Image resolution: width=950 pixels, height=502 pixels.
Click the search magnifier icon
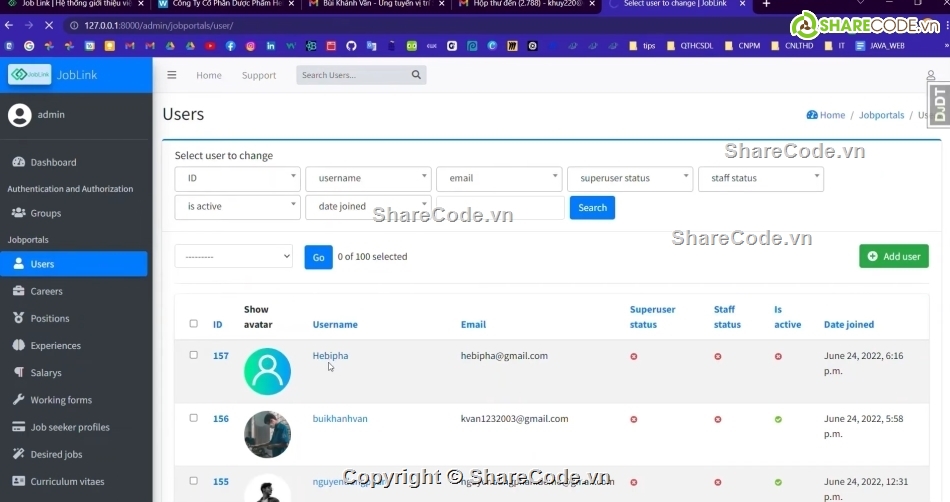416,75
